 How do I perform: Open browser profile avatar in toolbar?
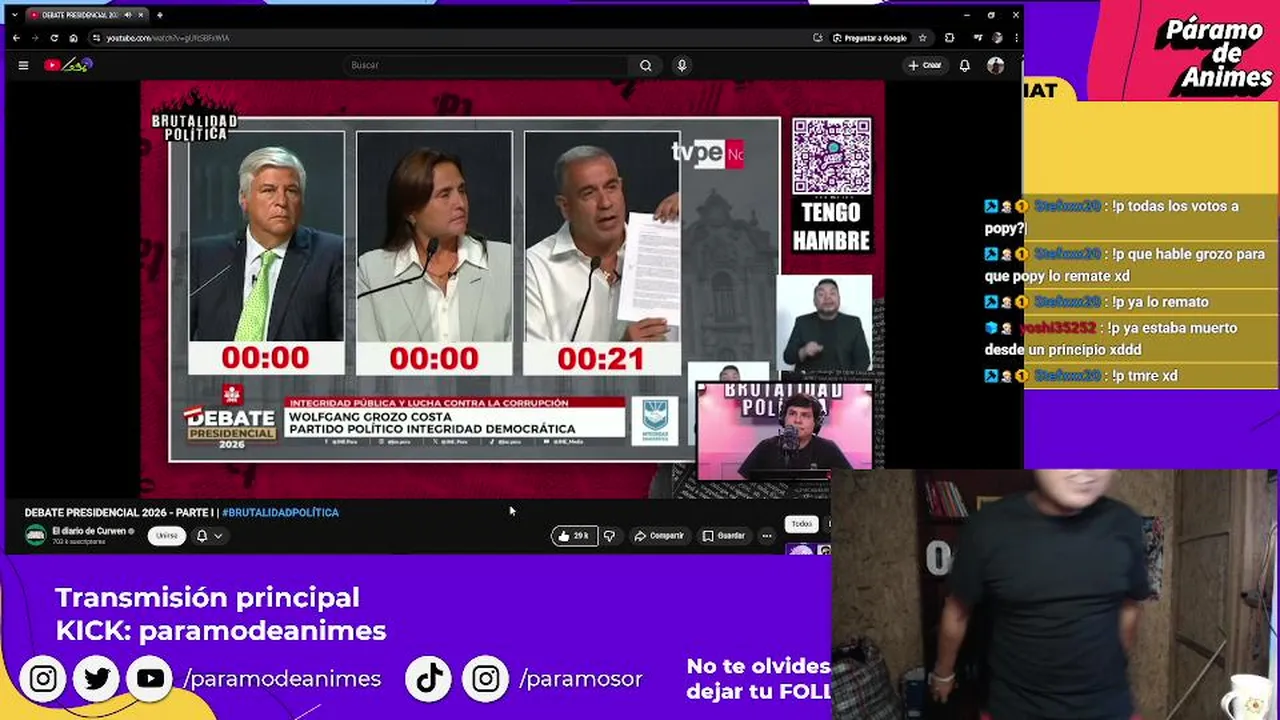point(997,38)
